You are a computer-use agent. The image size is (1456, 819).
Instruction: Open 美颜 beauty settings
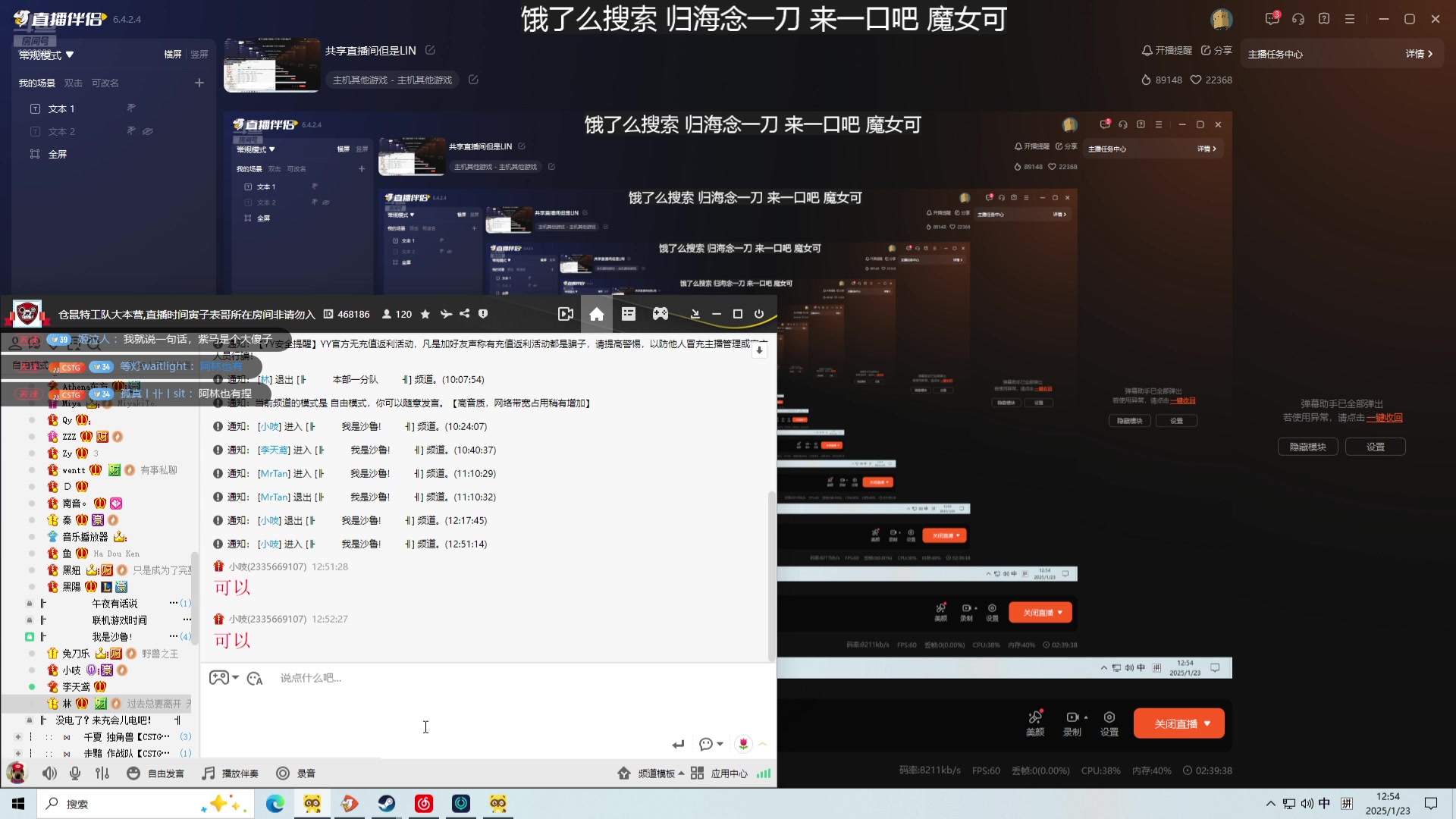click(1035, 723)
